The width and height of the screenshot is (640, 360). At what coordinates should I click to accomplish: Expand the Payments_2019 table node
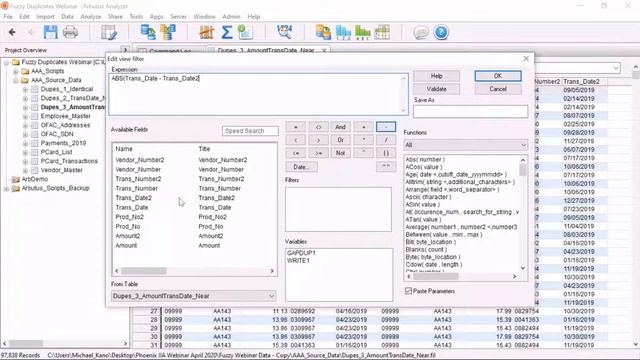click(25, 143)
